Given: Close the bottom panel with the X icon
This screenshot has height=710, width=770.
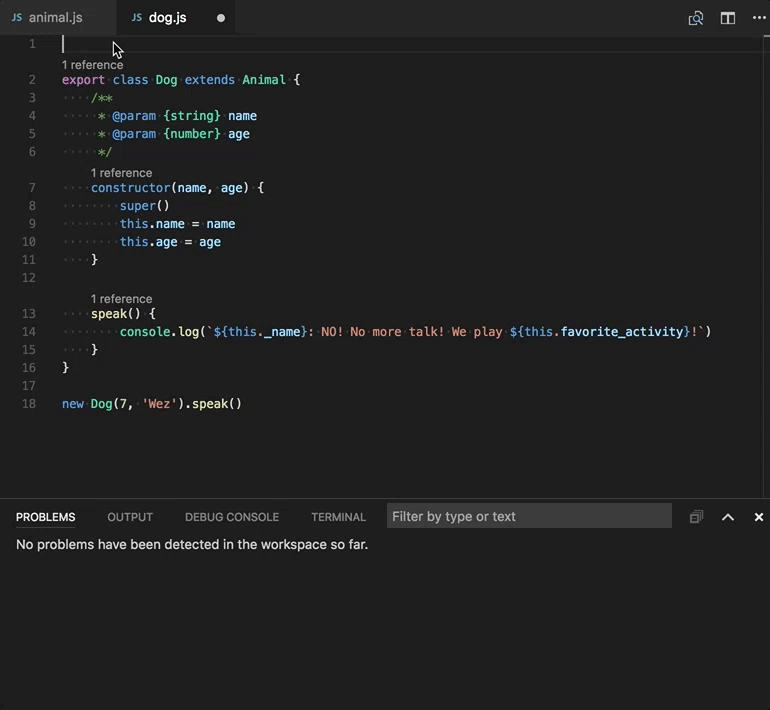Looking at the screenshot, I should coord(759,517).
